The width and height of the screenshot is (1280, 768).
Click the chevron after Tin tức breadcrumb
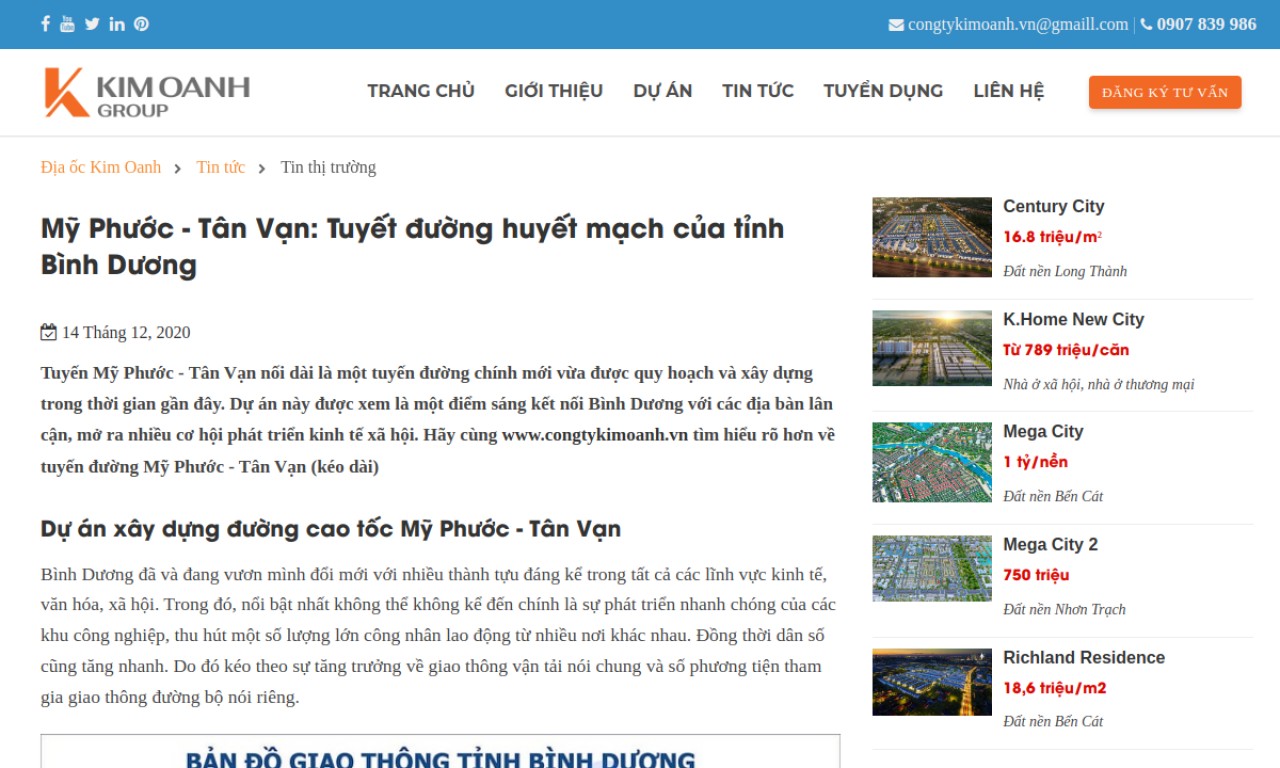(261, 168)
